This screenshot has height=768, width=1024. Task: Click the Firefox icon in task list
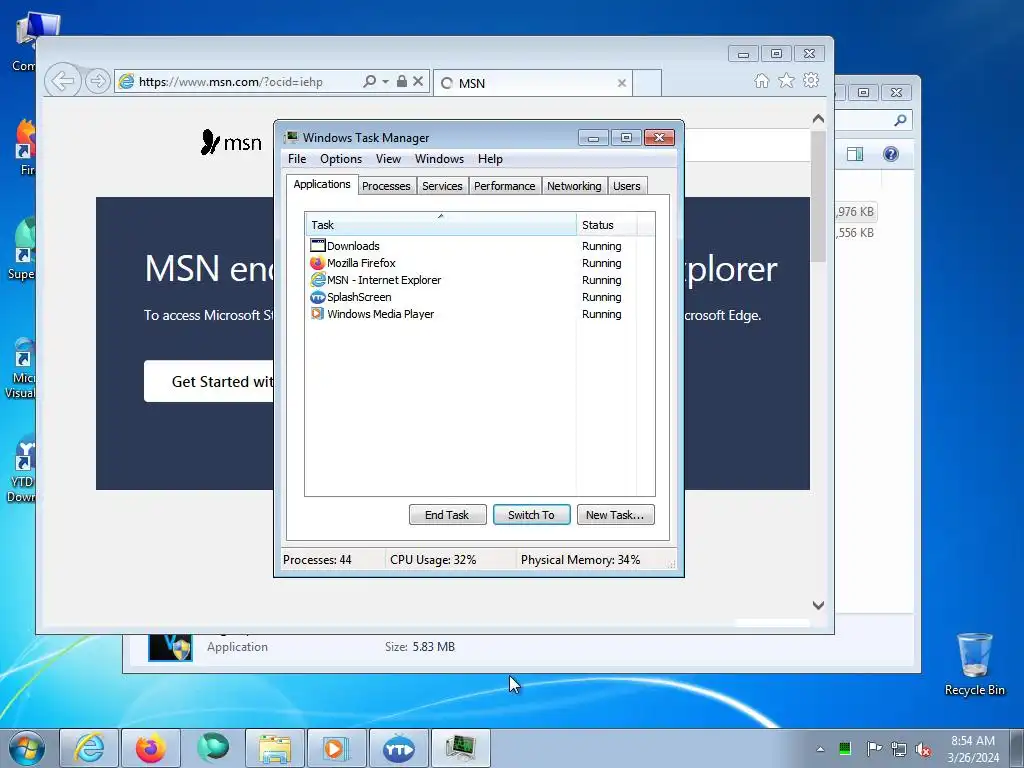click(x=317, y=263)
